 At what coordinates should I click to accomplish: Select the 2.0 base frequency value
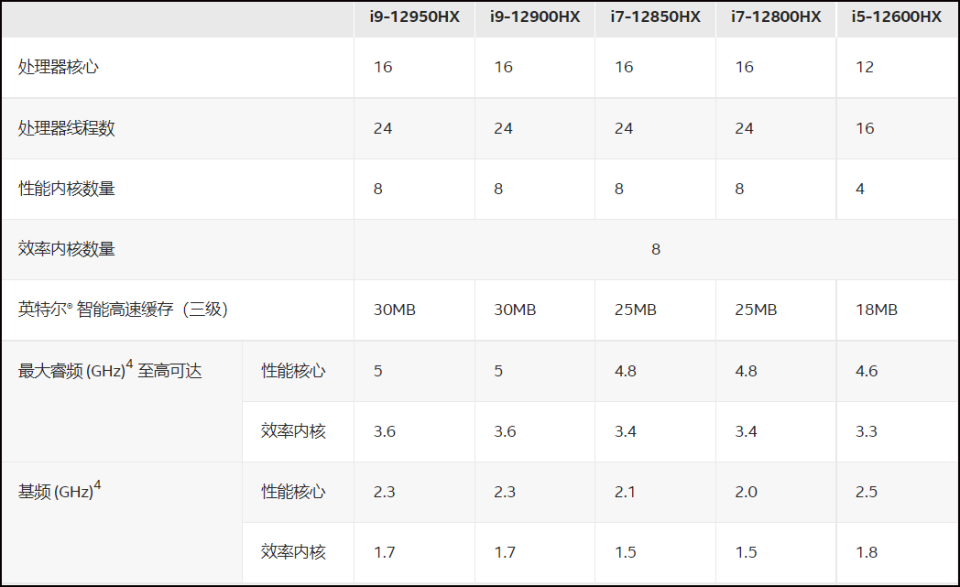tap(746, 492)
